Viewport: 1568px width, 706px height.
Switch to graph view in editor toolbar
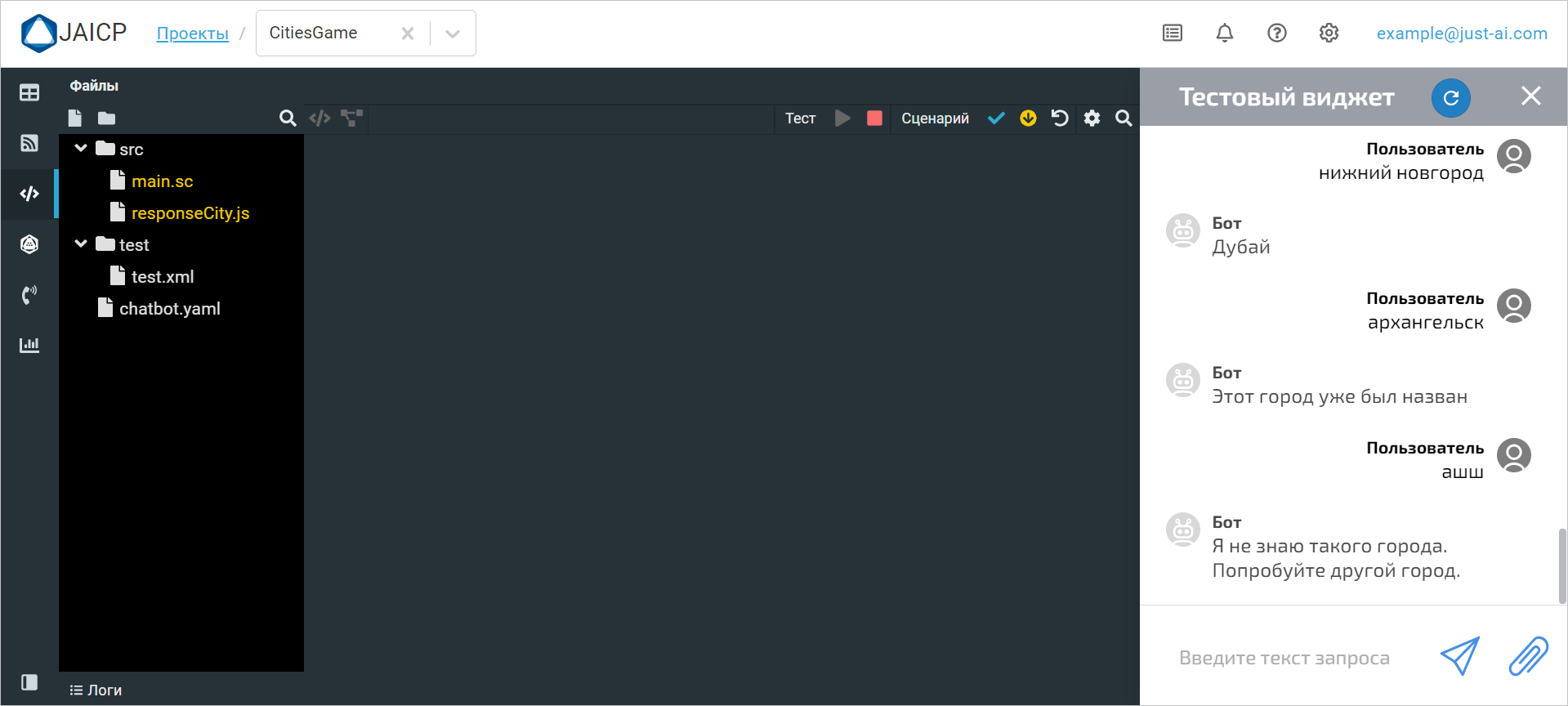(352, 118)
